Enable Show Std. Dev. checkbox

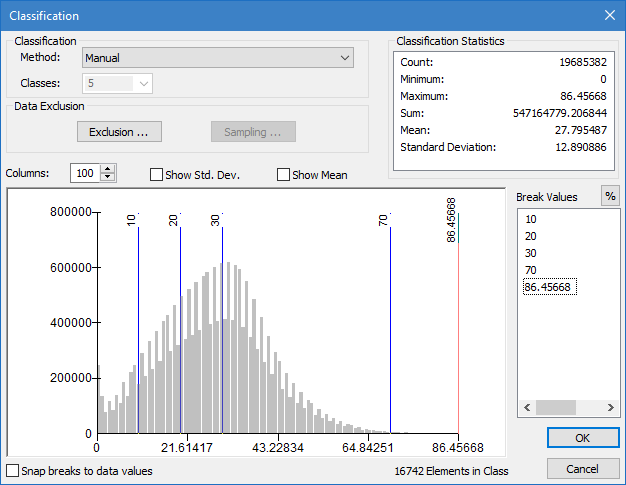click(156, 175)
